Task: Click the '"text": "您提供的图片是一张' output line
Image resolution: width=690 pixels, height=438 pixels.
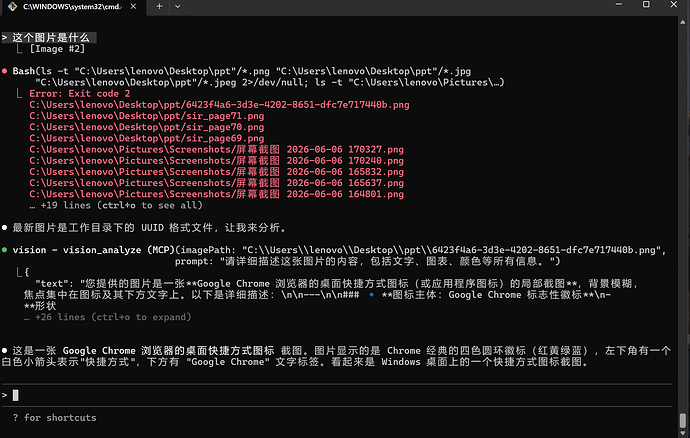Action: pyautogui.click(x=337, y=283)
